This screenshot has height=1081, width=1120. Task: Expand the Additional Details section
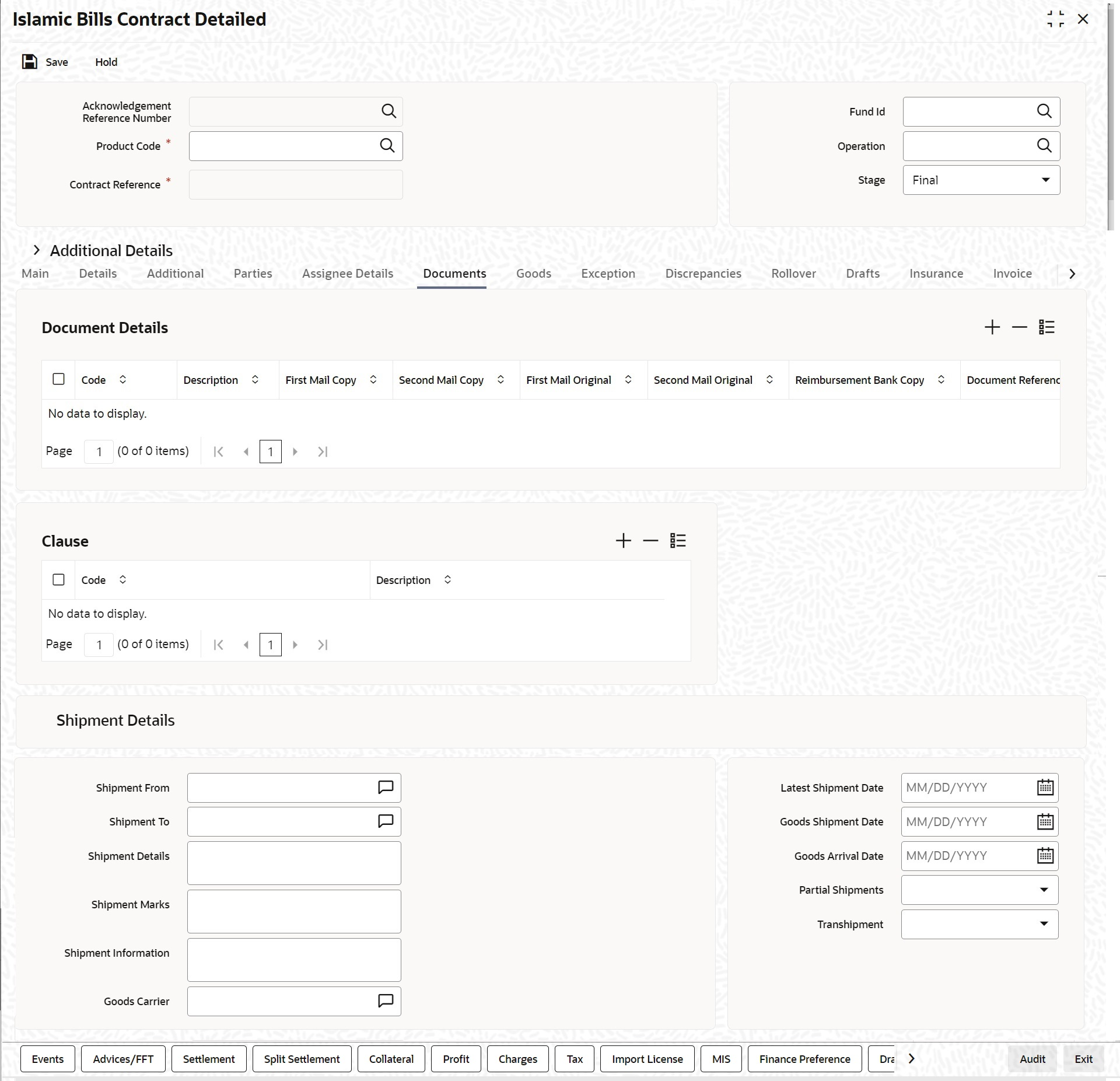tap(37, 250)
